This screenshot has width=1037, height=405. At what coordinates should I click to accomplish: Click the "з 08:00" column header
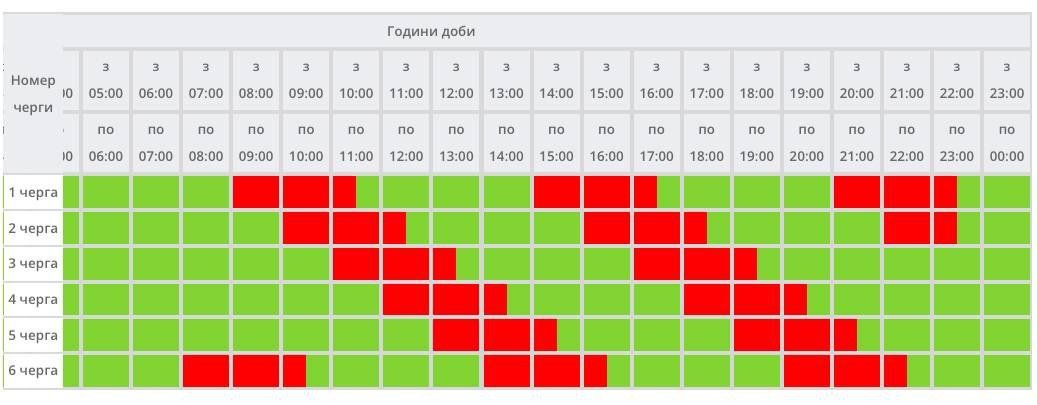[x=256, y=80]
